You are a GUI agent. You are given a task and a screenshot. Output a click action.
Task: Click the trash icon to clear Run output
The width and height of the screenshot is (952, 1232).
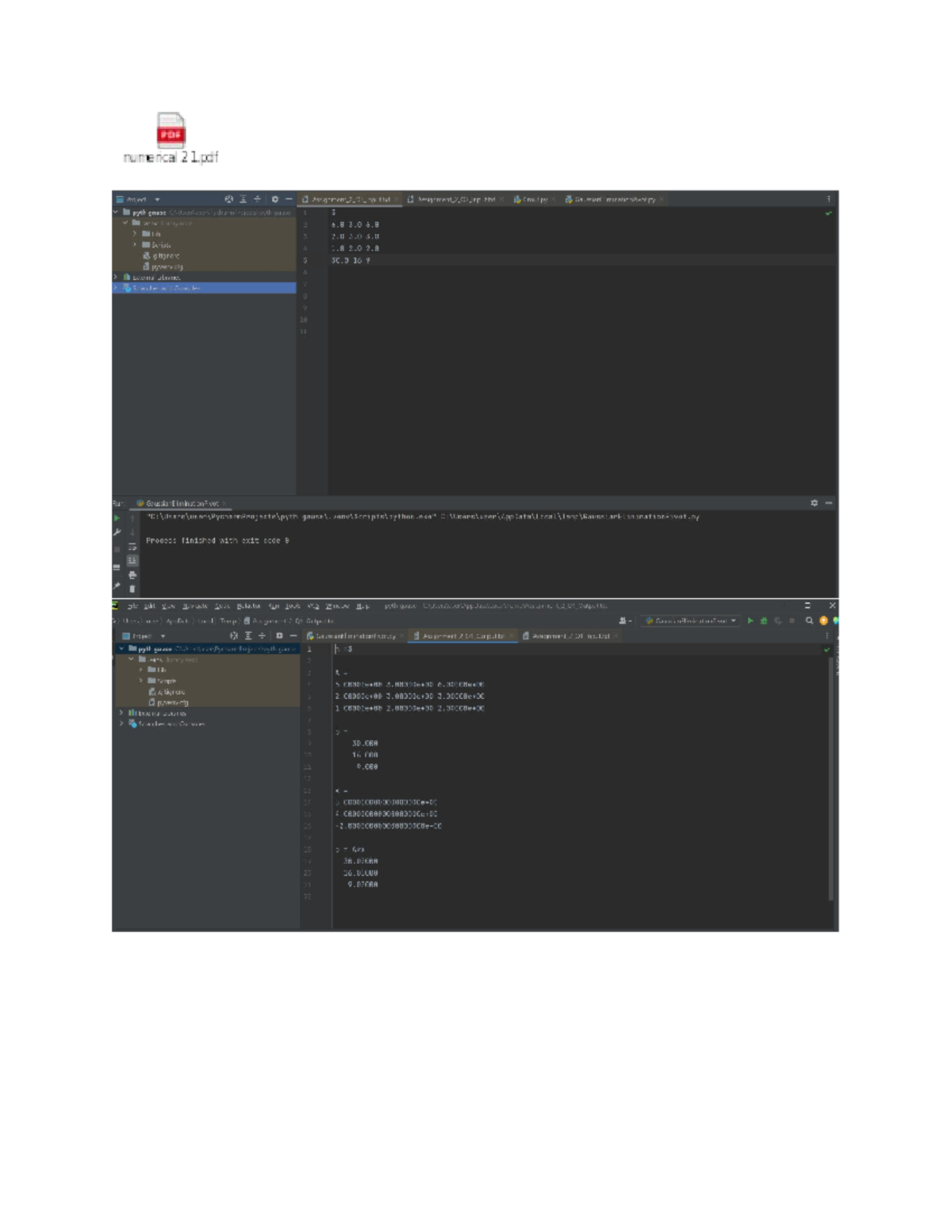point(132,589)
